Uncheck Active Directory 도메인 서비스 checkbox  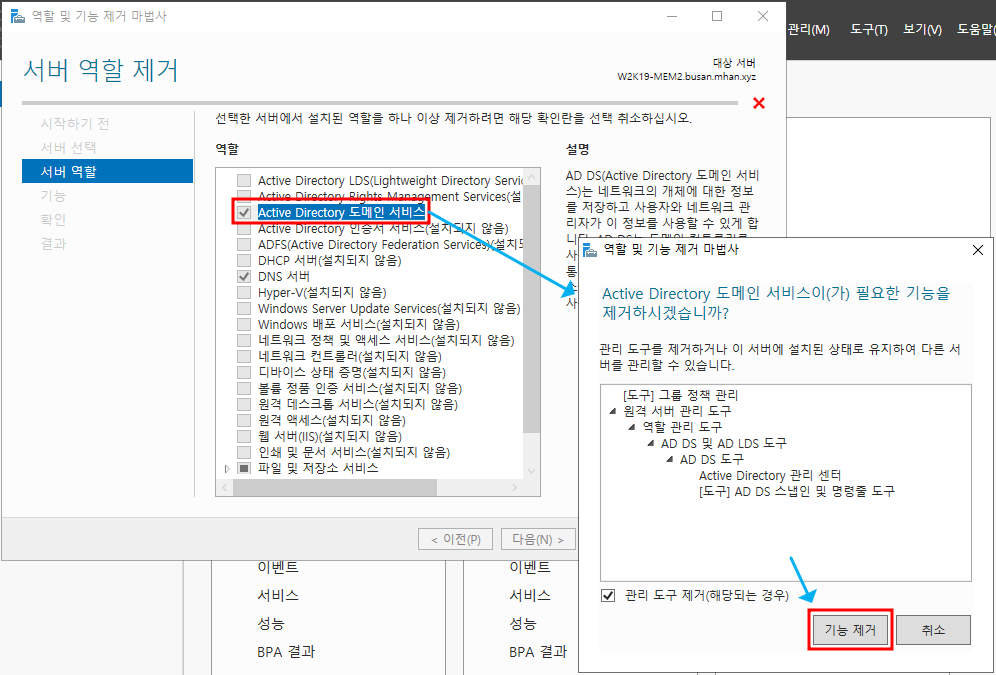(x=244, y=213)
